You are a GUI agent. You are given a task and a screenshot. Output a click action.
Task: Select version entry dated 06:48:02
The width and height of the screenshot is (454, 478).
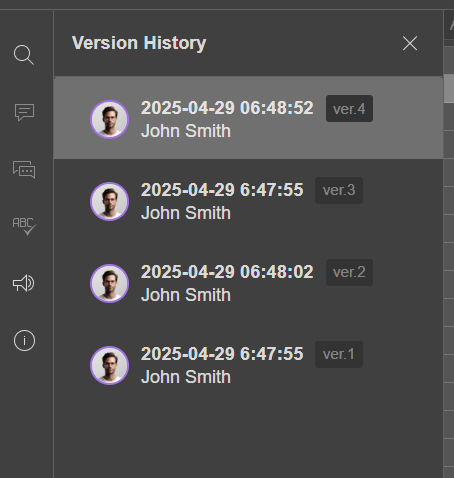click(249, 282)
